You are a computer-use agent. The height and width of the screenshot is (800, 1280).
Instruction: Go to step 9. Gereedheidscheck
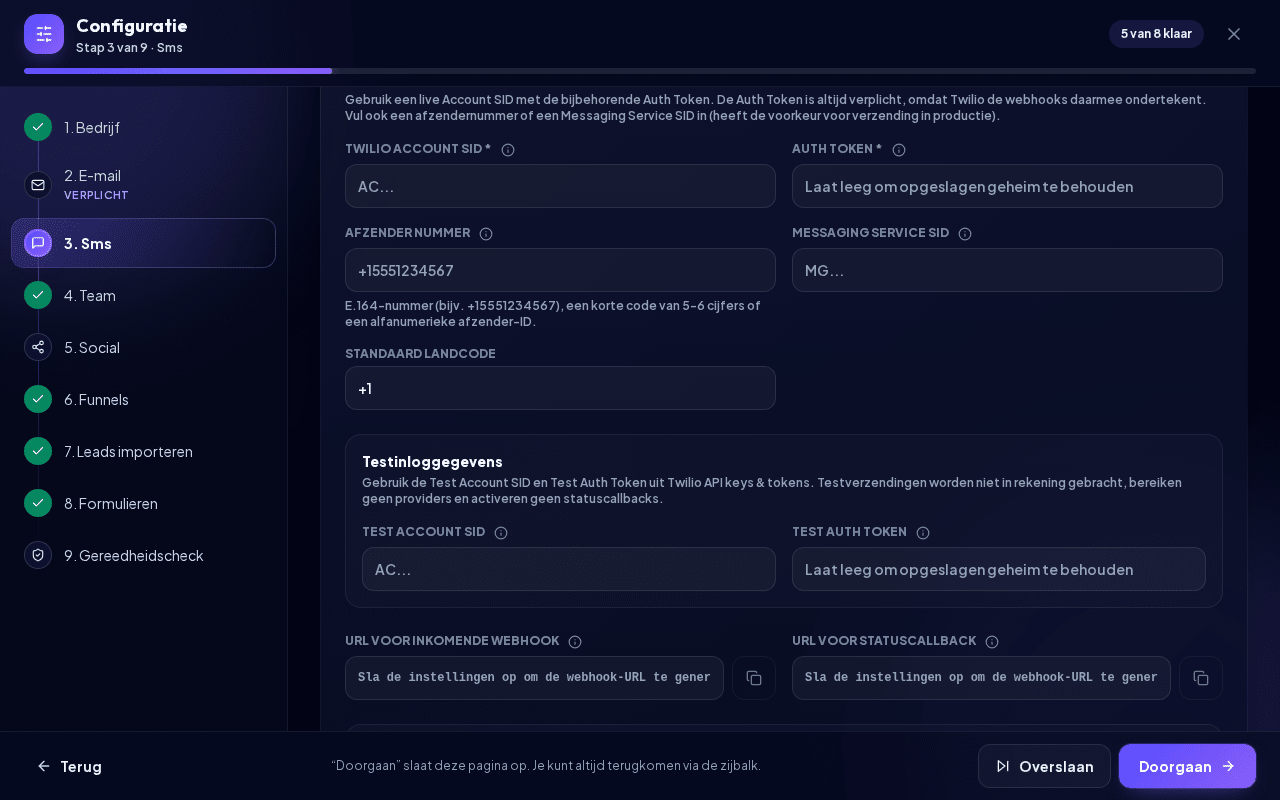pos(143,555)
